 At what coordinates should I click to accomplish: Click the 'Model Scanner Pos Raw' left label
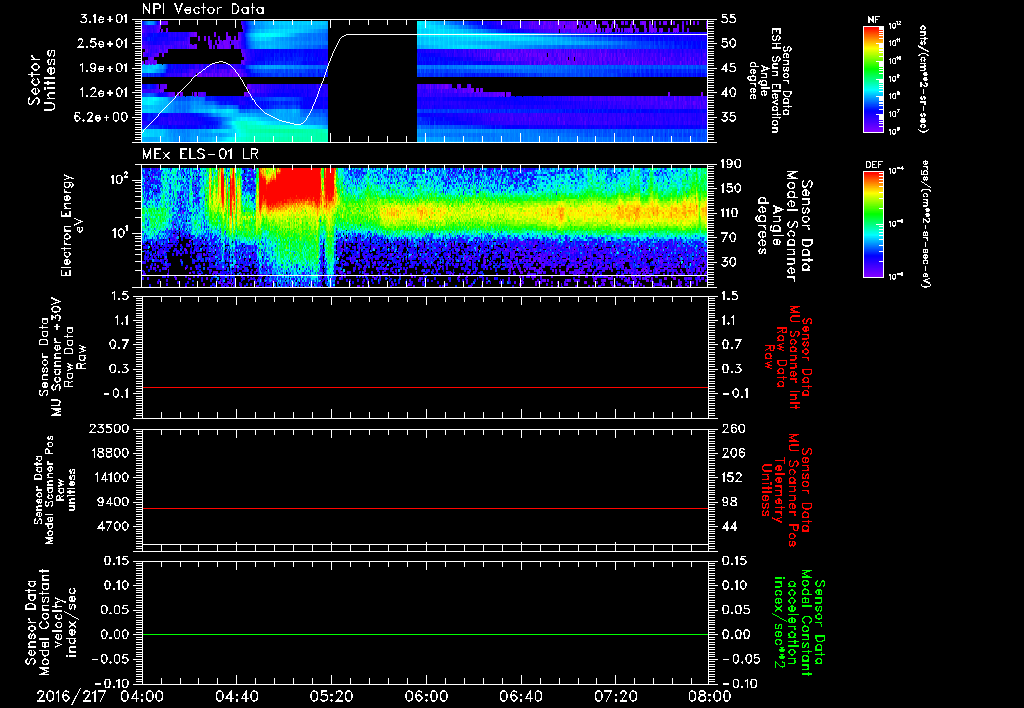[x=55, y=491]
